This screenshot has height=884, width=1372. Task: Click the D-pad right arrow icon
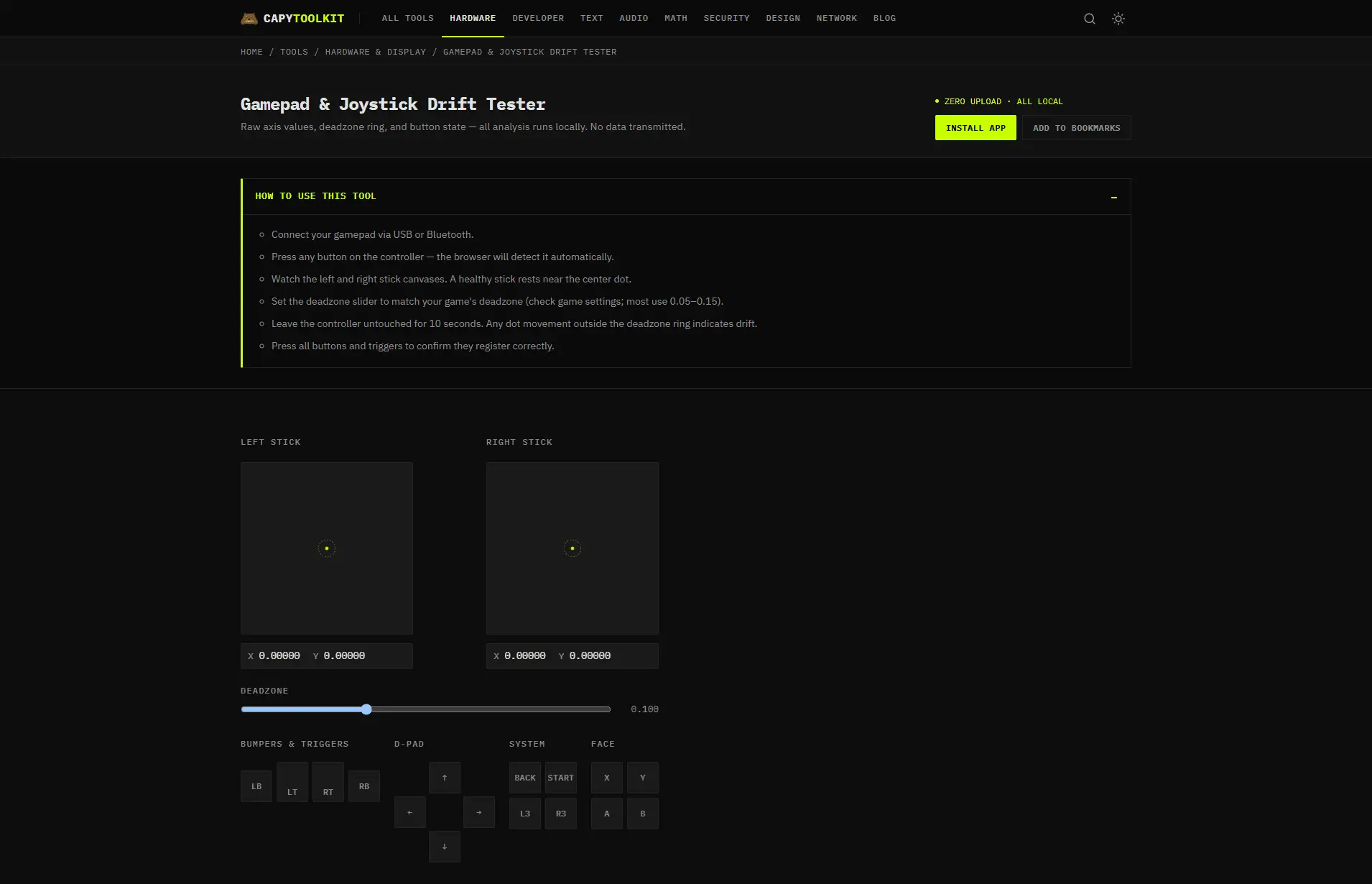pos(479,812)
